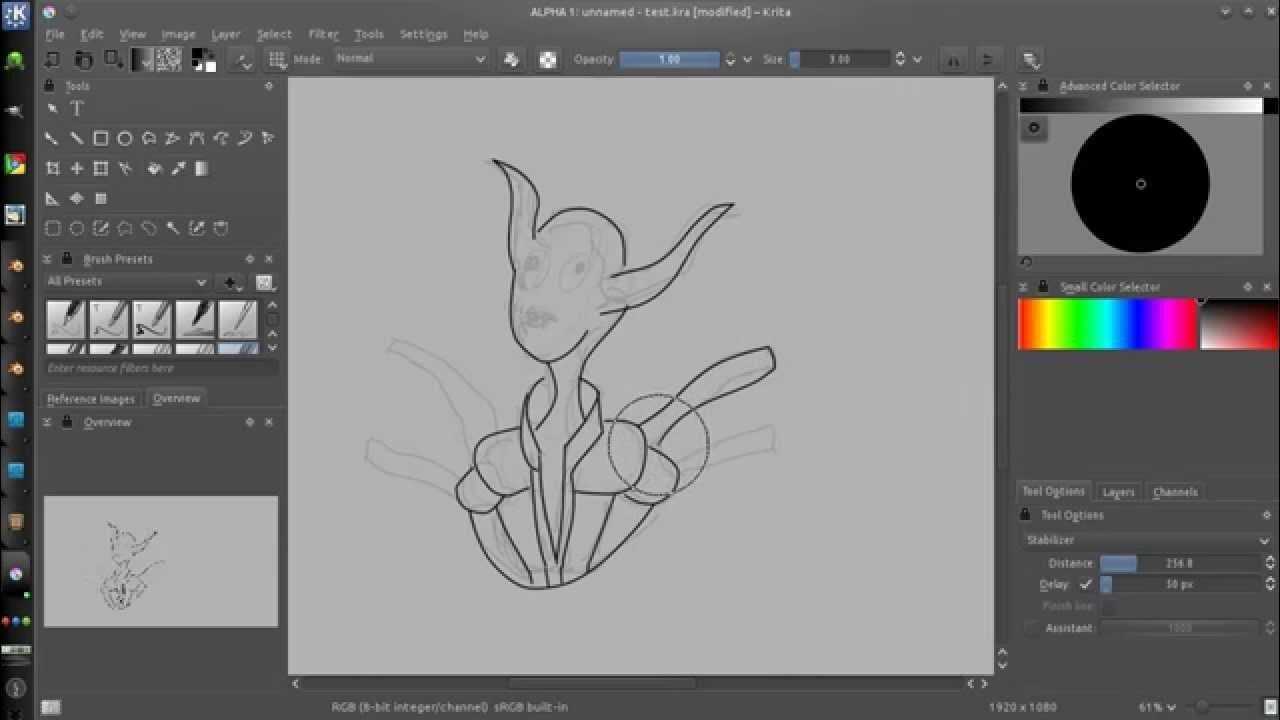This screenshot has width=1280, height=720.
Task: Click the Tools docker settings icon
Action: click(269, 87)
